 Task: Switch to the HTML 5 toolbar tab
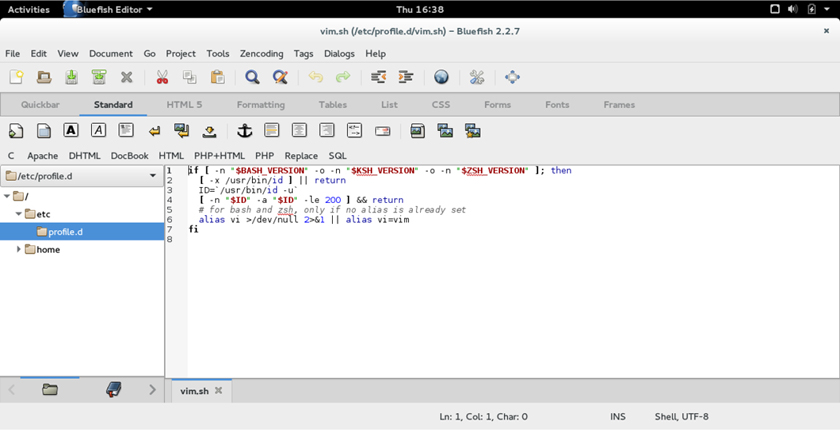pyautogui.click(x=184, y=105)
